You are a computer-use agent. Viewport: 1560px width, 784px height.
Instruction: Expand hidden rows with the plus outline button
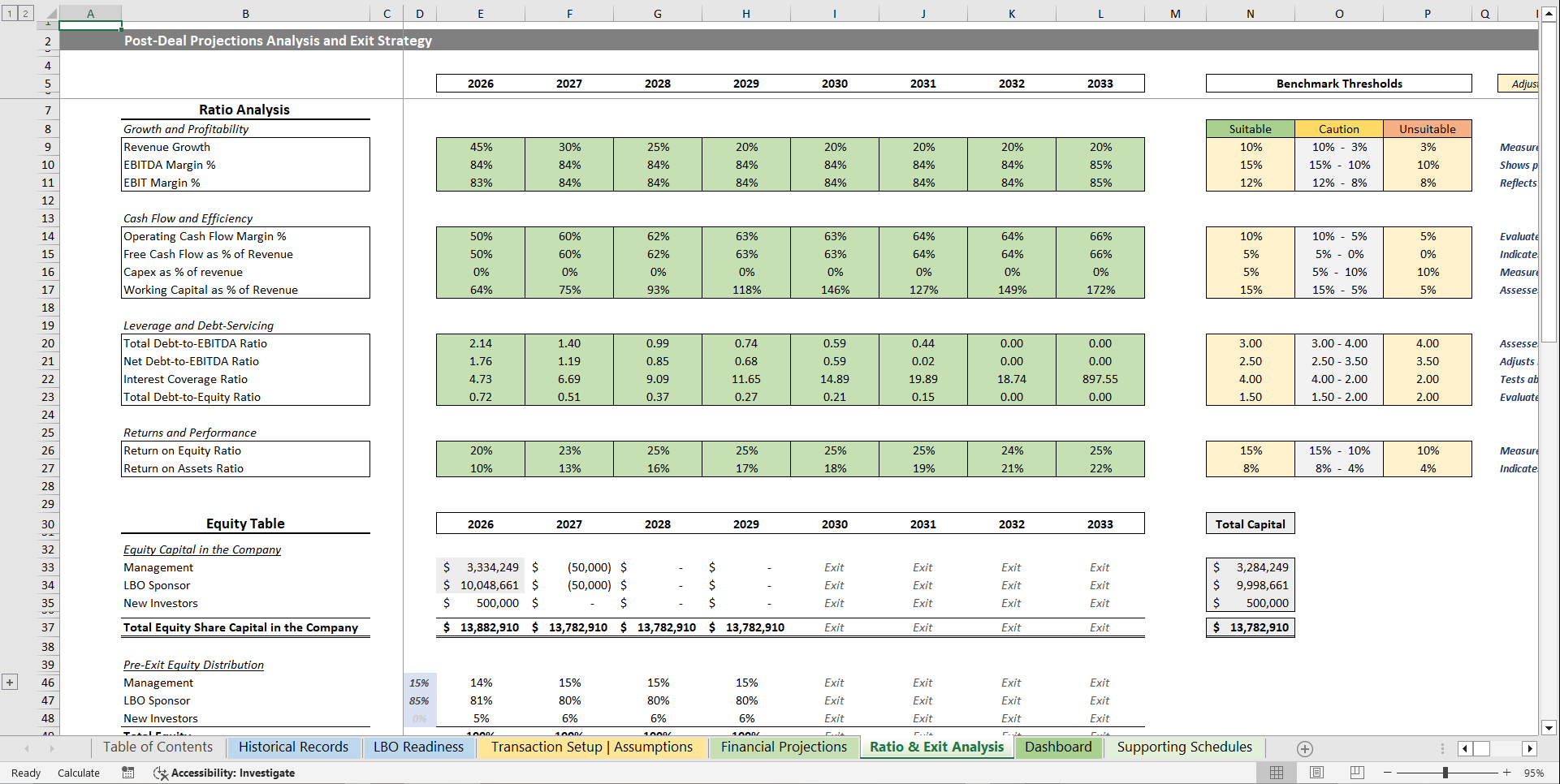pyautogui.click(x=10, y=682)
